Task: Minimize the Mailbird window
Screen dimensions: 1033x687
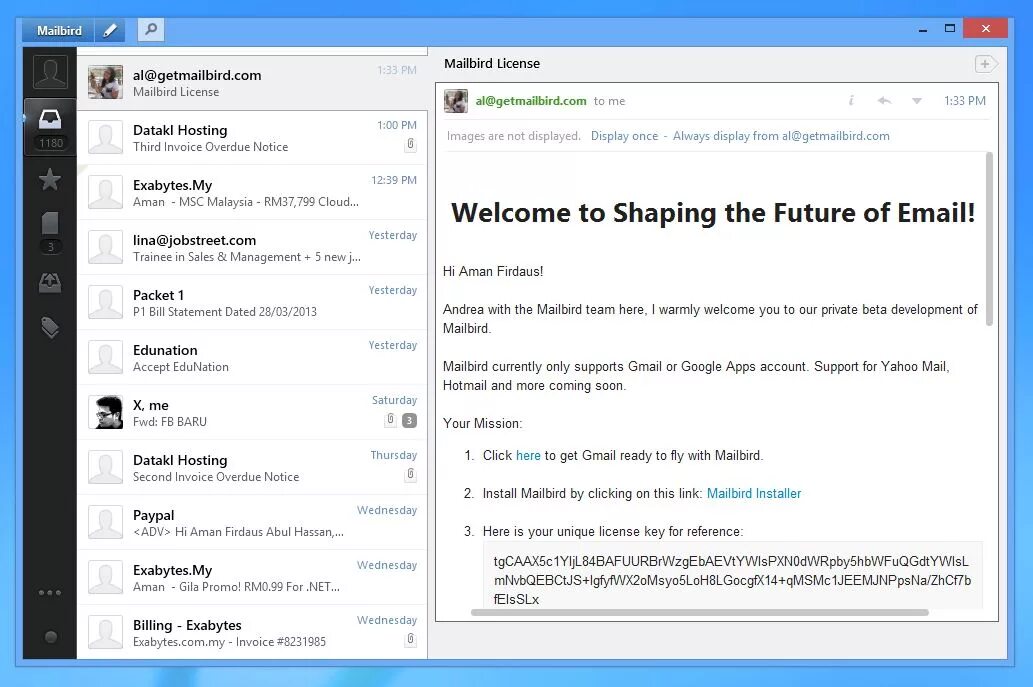Action: 922,29
